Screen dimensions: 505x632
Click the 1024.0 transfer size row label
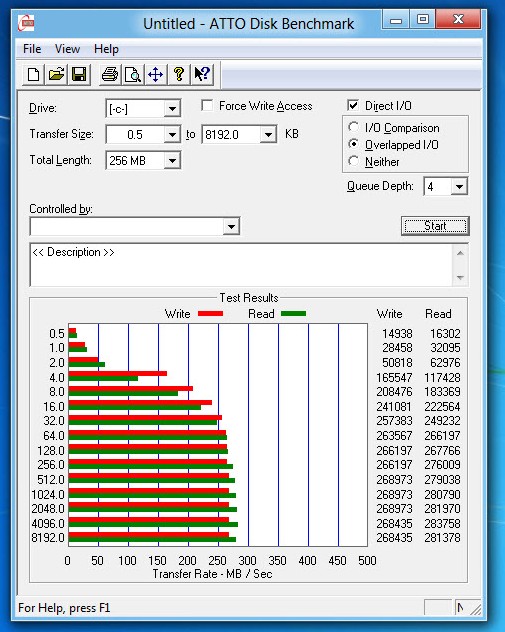[48, 495]
